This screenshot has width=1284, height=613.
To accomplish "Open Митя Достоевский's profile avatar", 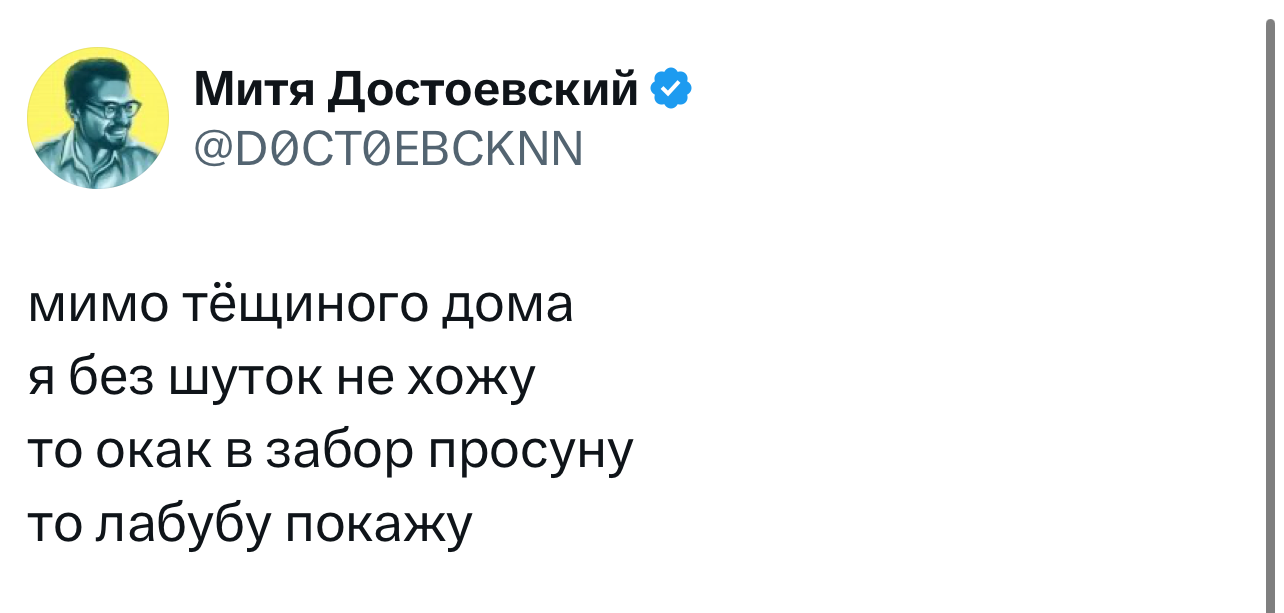I will (98, 118).
